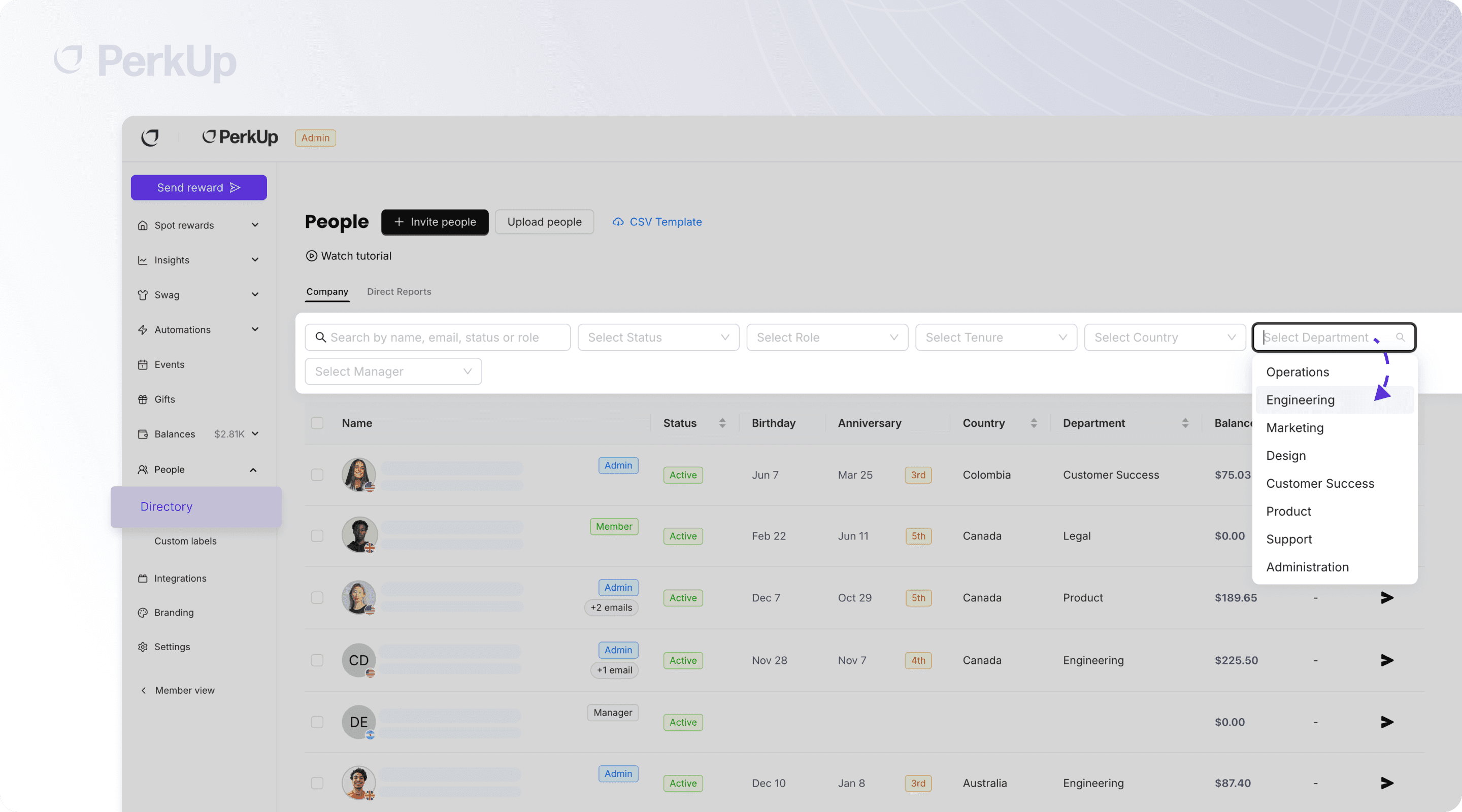Toggle the select-all checkbox in table header
The height and width of the screenshot is (812, 1462).
[317, 423]
